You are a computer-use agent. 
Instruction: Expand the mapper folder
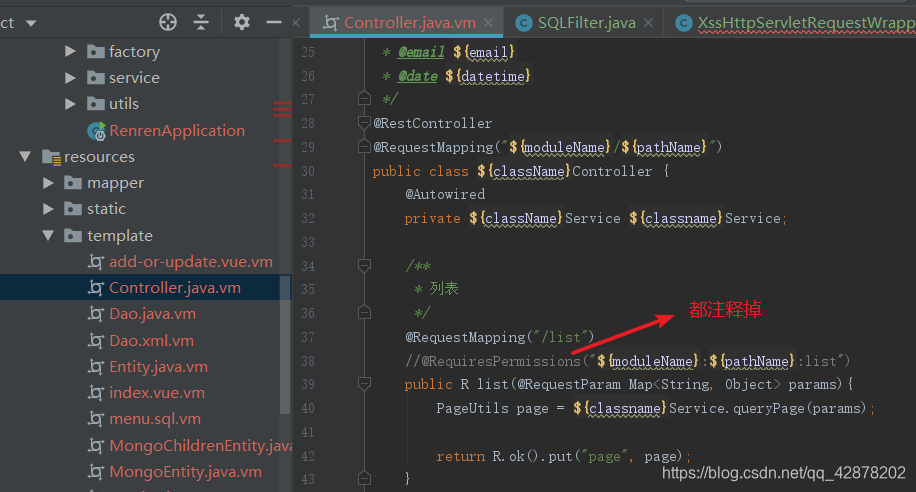[48, 183]
